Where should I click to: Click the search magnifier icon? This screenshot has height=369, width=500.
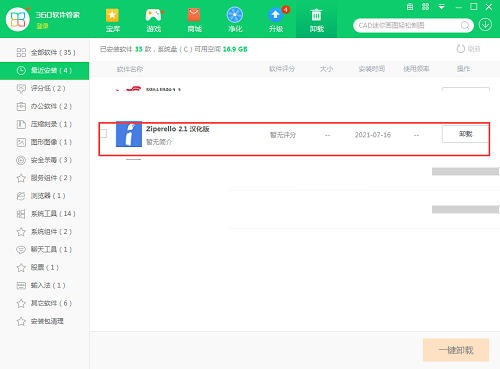(x=465, y=25)
